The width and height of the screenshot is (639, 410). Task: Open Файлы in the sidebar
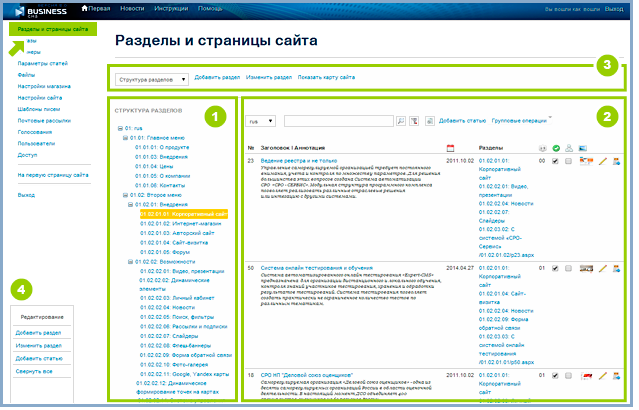(x=26, y=75)
